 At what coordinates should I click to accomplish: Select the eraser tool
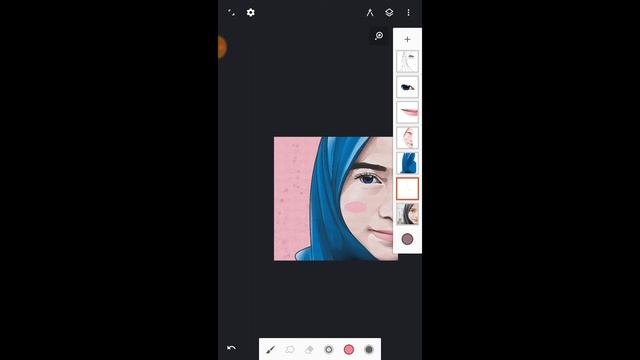(x=309, y=350)
